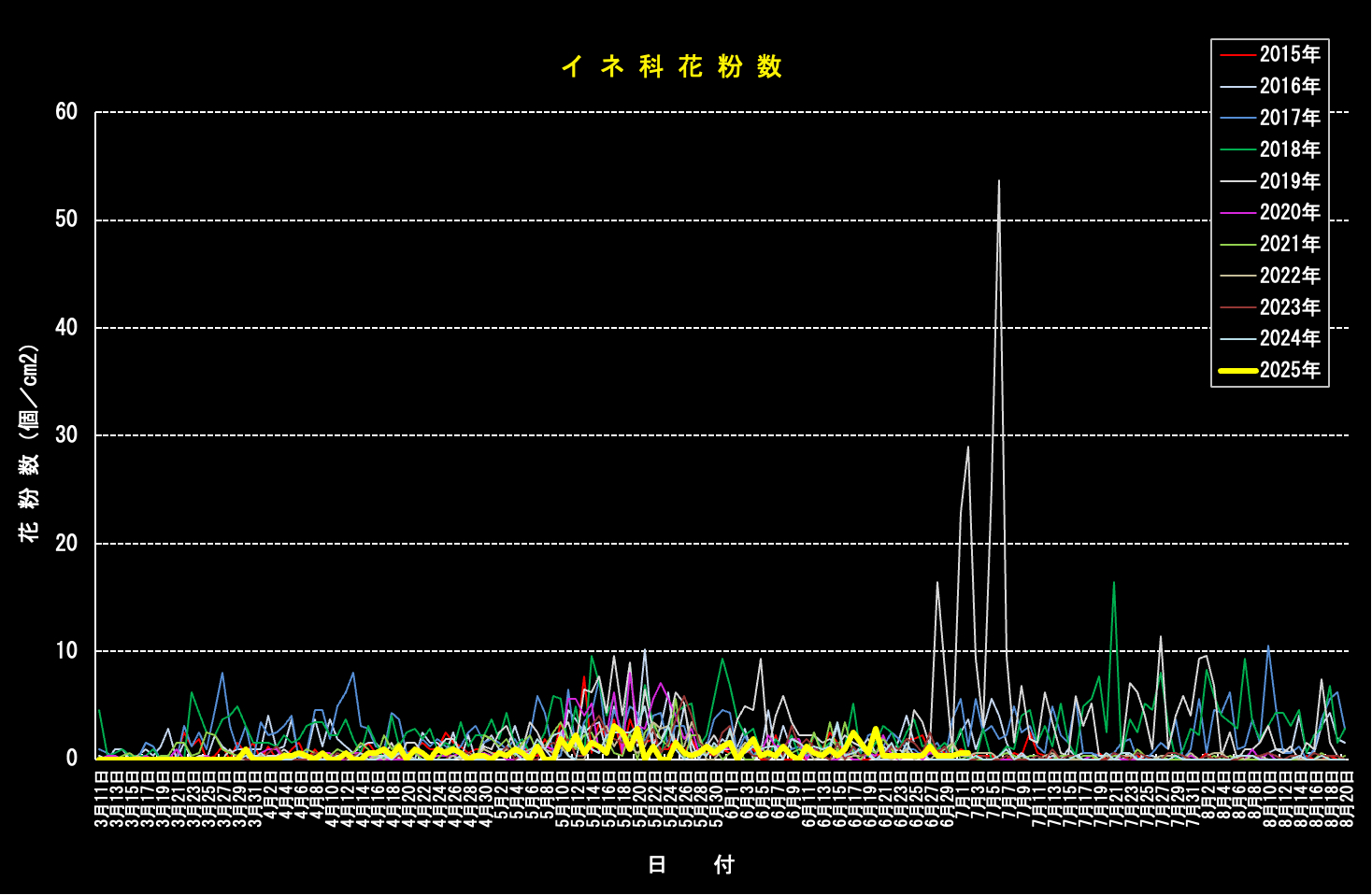
Task: Select the 2019年 legend label
Action: [x=1290, y=181]
